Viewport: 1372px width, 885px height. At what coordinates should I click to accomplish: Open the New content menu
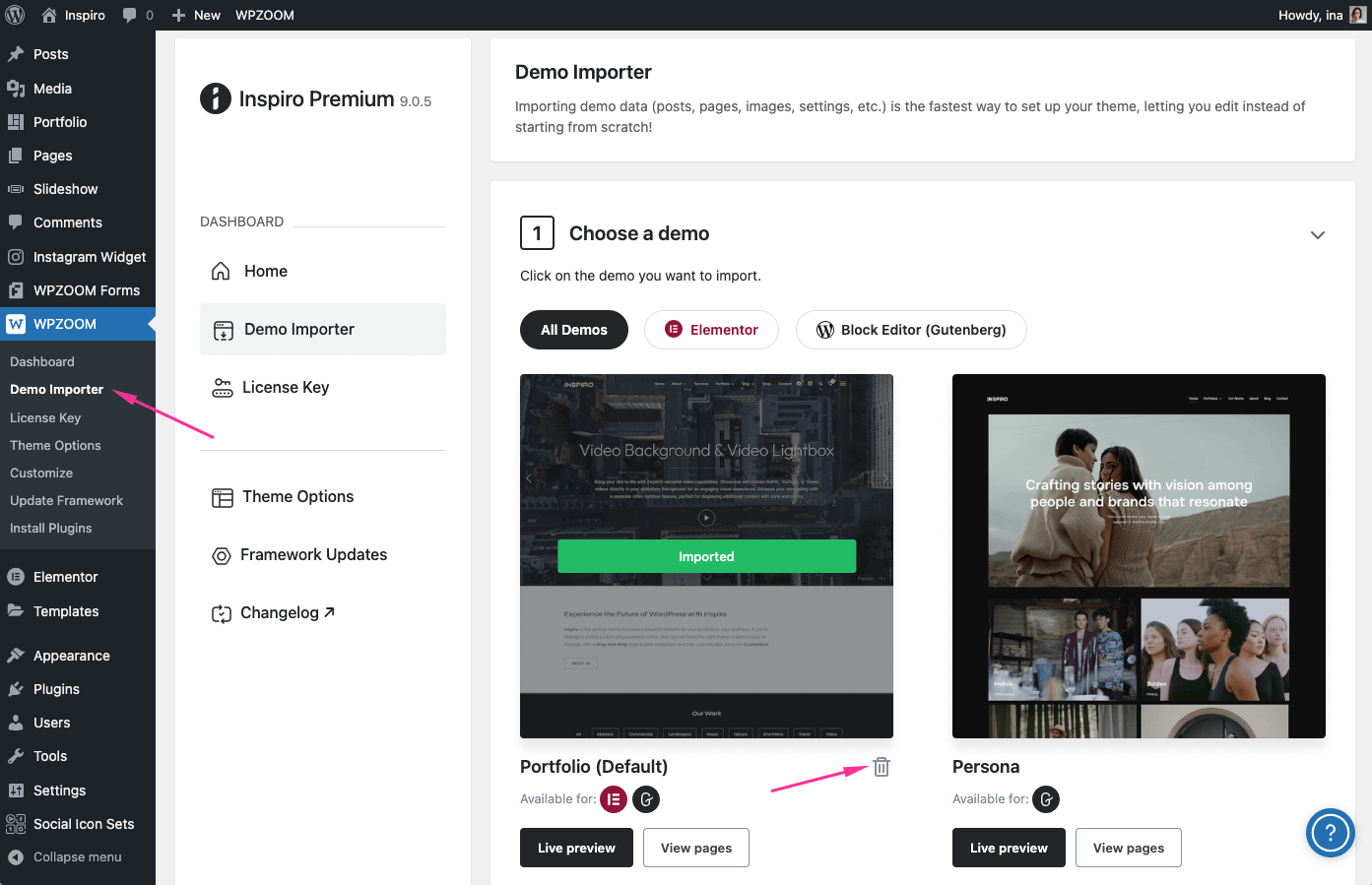tap(196, 15)
